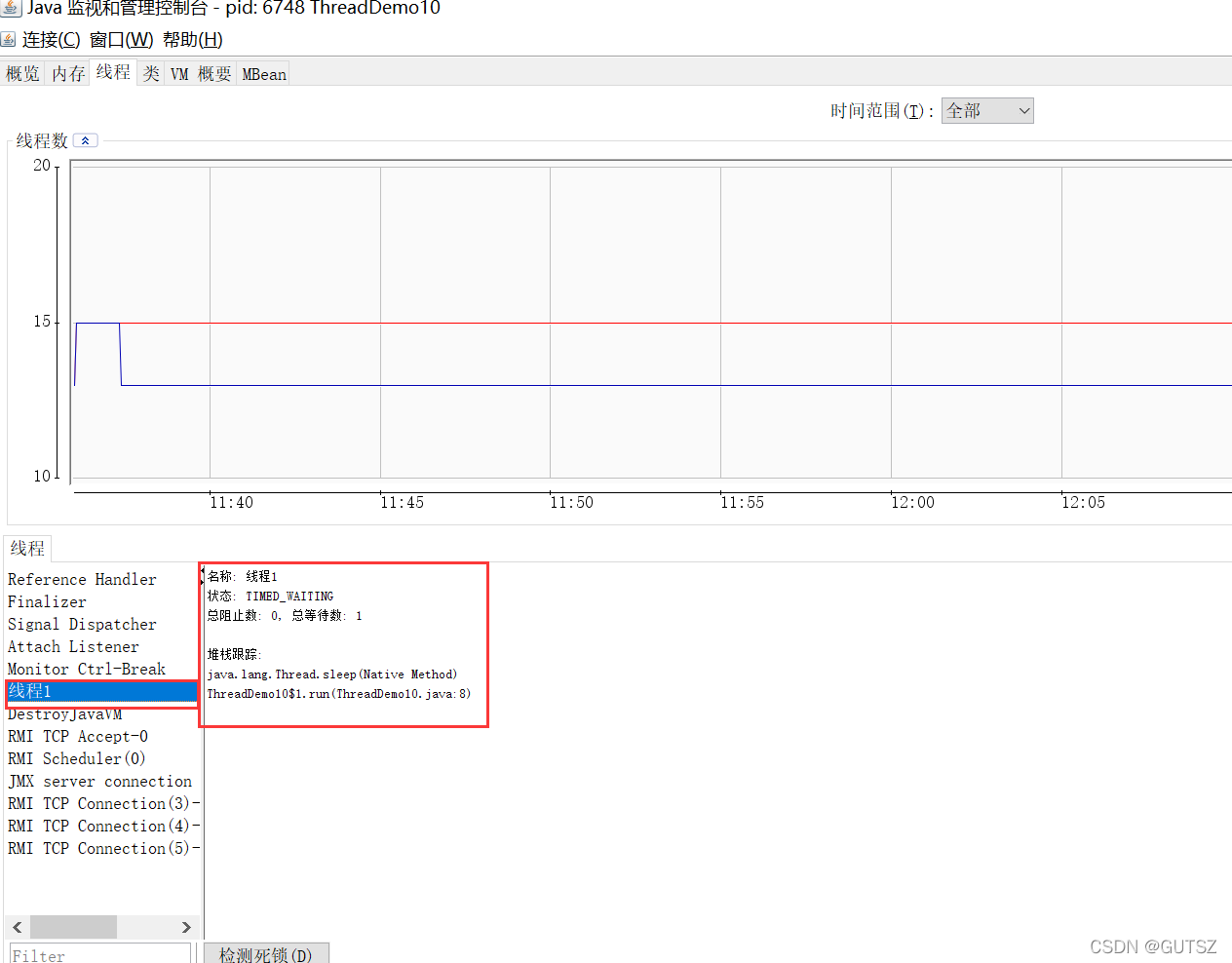1232x963 pixels.
Task: Select the 线程 main tab
Action: point(113,72)
